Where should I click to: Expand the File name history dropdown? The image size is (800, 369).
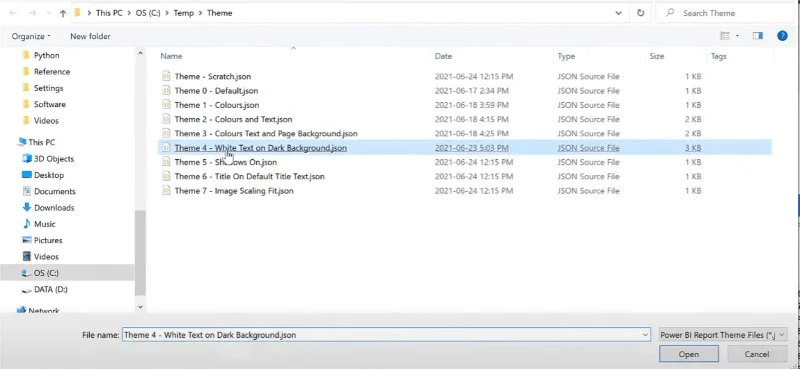point(646,335)
